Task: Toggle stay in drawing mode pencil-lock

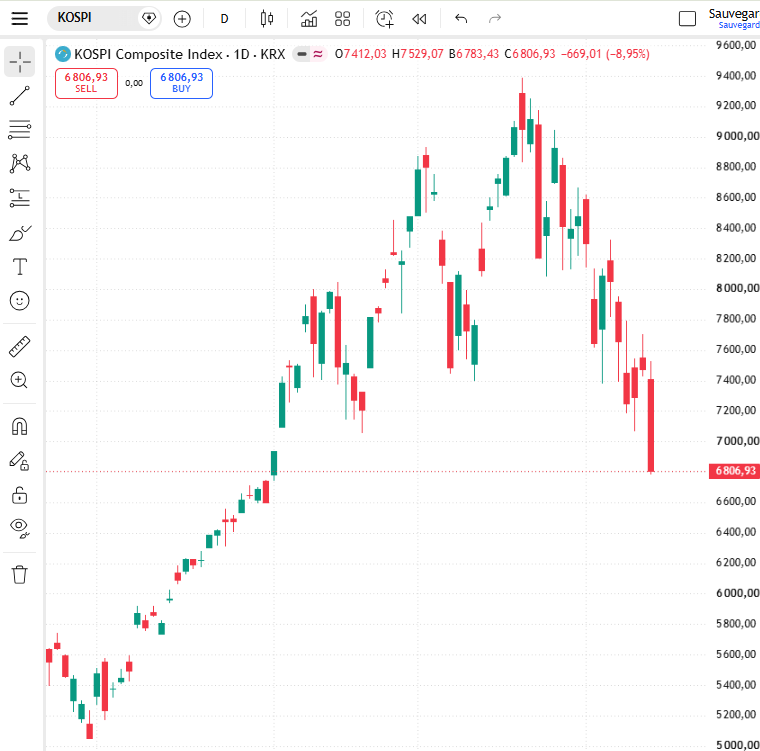Action: pos(19,461)
